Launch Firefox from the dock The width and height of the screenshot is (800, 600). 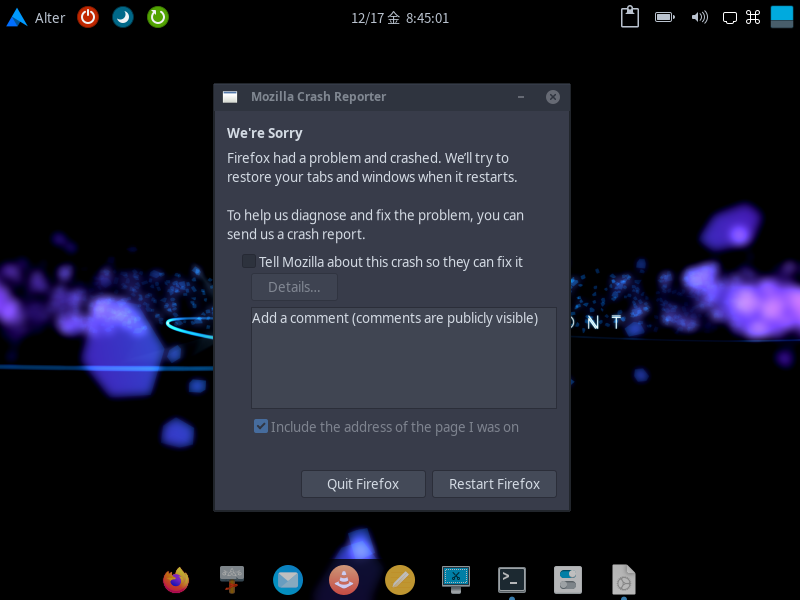176,580
